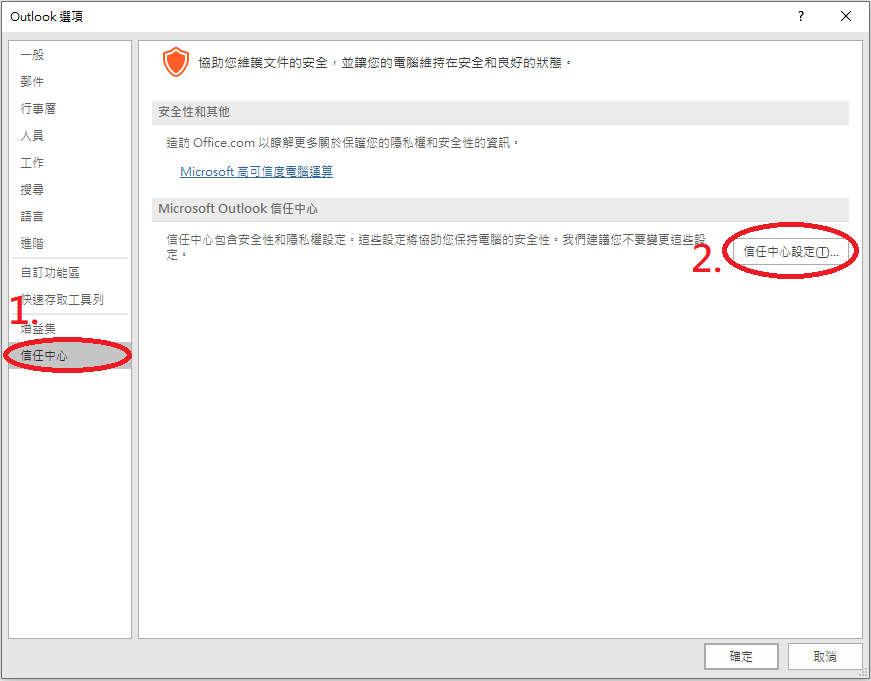Click the help question mark icon
The image size is (871, 681).
pos(800,16)
